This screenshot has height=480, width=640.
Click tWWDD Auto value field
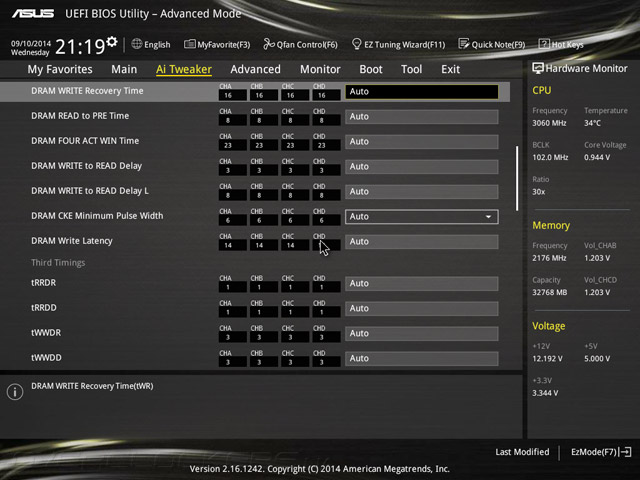(x=422, y=358)
